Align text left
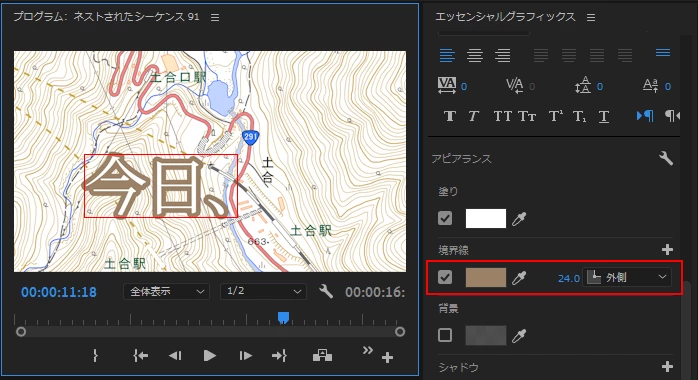Screen dimensions: 698x380 click(x=447, y=56)
